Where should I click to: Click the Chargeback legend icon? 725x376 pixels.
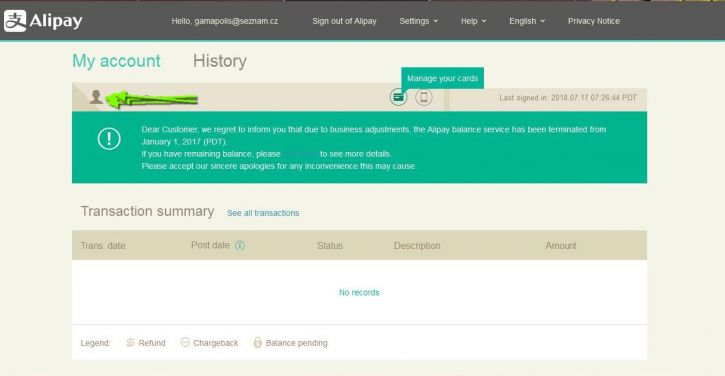click(x=185, y=342)
